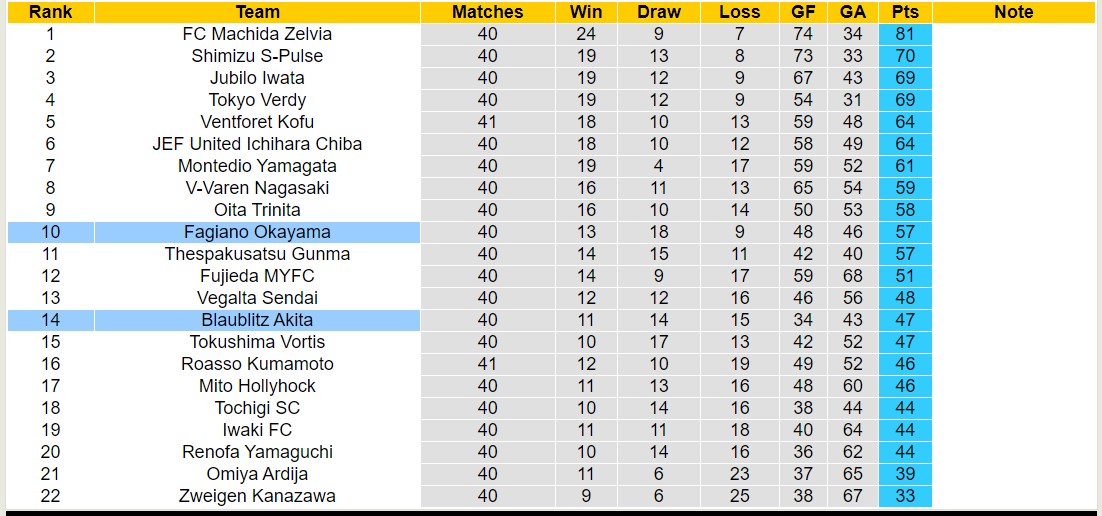Click the Team column header
This screenshot has width=1102, height=516.
coord(257,12)
